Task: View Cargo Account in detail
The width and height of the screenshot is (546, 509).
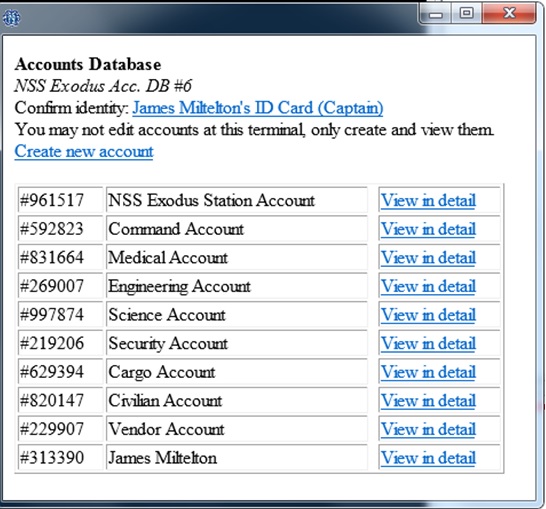Action: point(428,372)
